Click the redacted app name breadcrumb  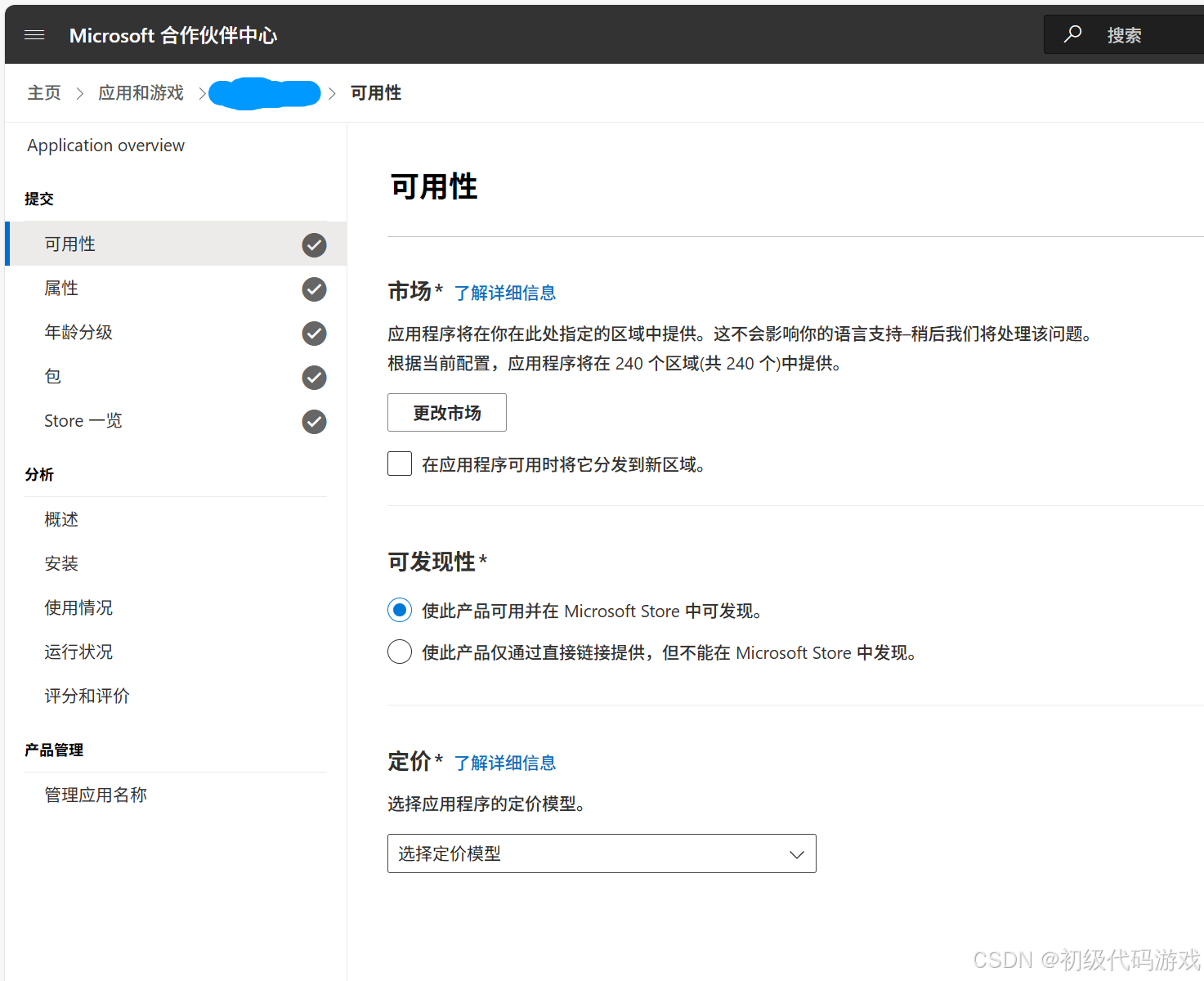(265, 93)
